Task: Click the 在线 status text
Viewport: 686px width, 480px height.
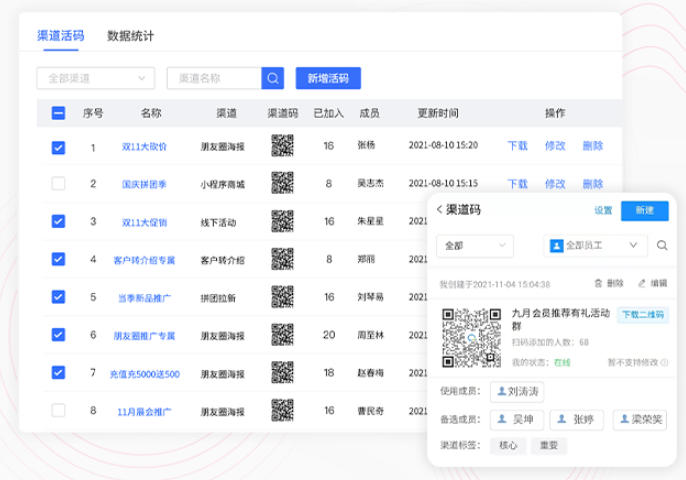Action: tap(562, 362)
